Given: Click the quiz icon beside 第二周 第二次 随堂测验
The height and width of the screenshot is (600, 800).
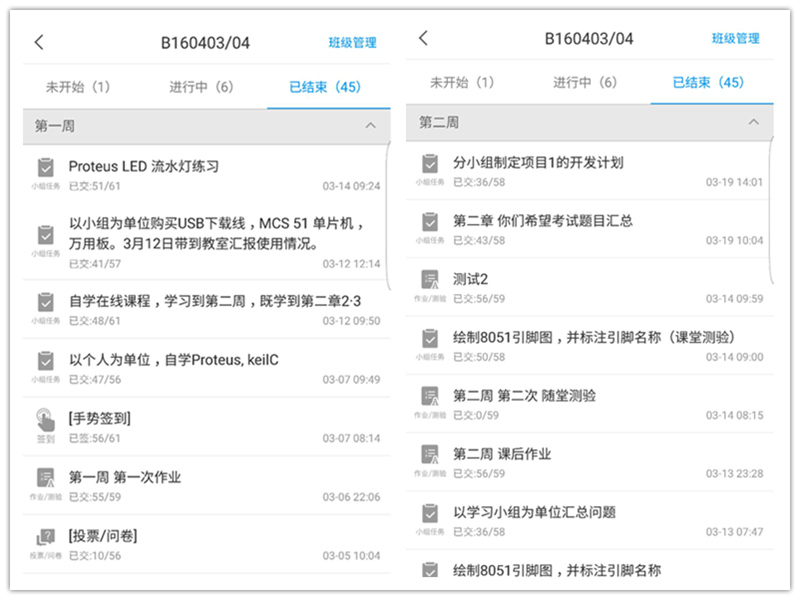Looking at the screenshot, I should [x=429, y=396].
